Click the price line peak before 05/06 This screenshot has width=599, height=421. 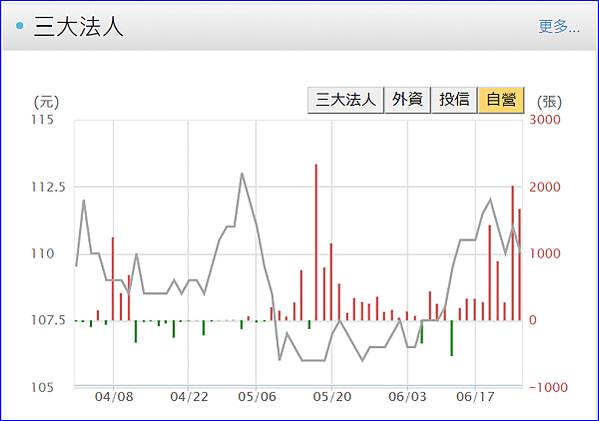[x=242, y=173]
